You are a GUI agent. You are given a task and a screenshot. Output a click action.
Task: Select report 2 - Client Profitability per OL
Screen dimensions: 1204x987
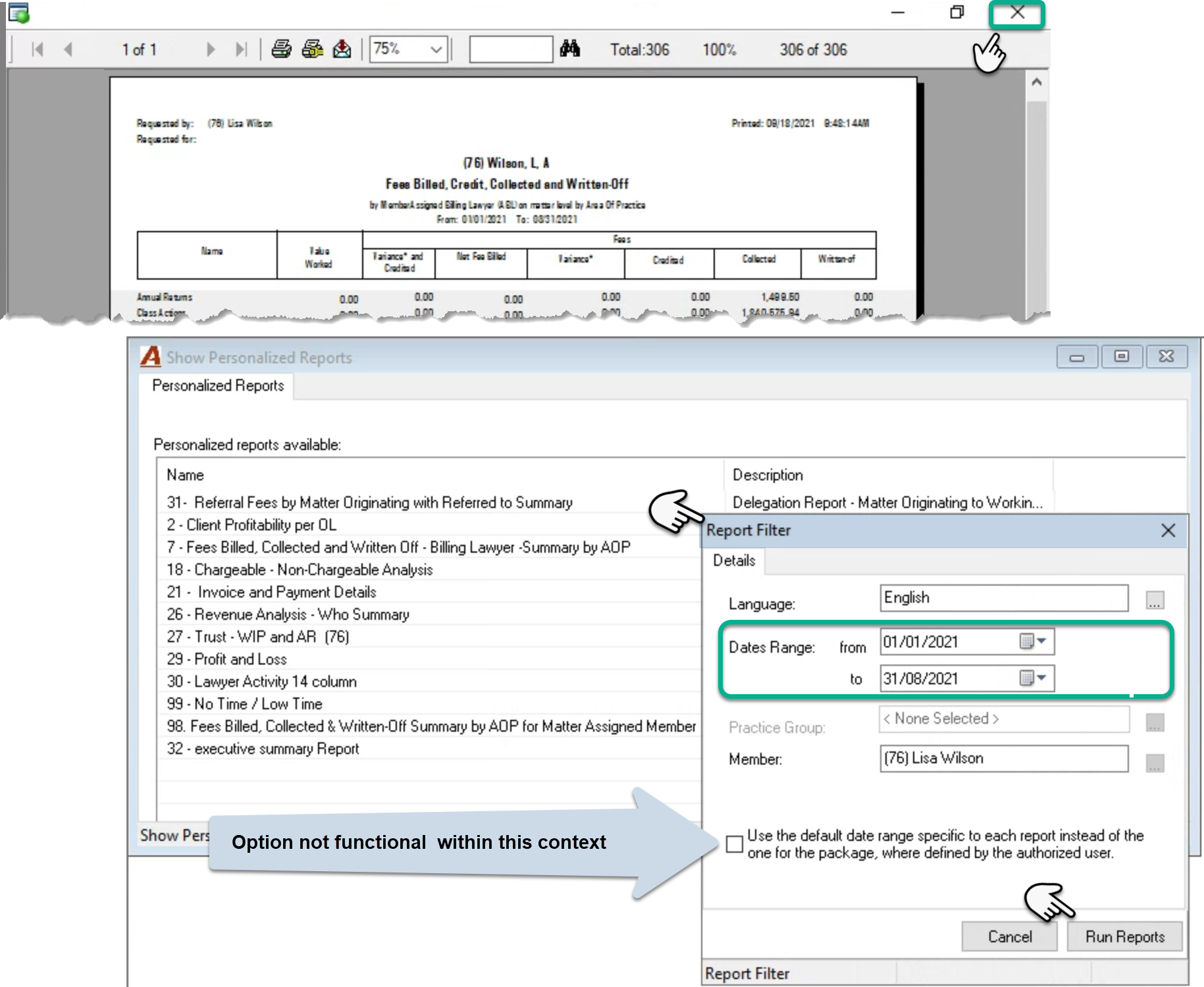click(251, 525)
